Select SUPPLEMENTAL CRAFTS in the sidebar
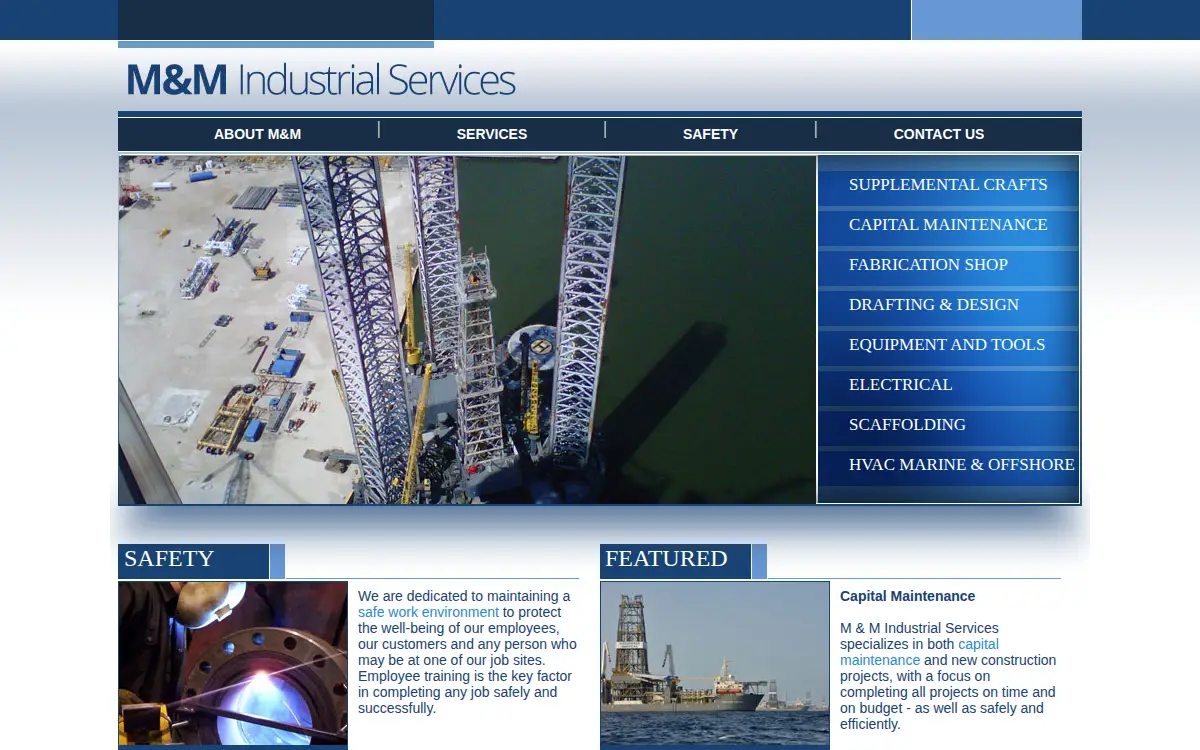 point(948,185)
